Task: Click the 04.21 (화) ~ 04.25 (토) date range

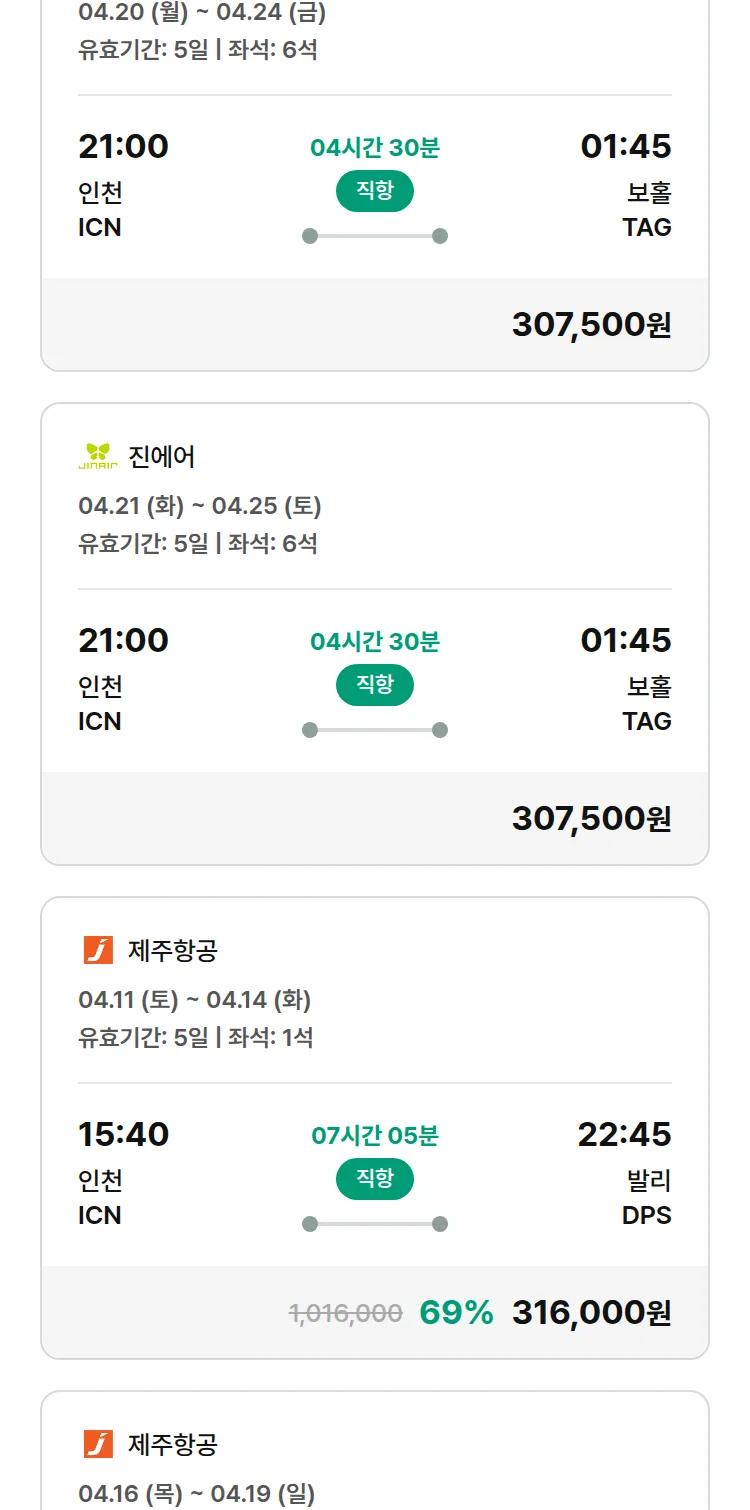Action: tap(200, 506)
